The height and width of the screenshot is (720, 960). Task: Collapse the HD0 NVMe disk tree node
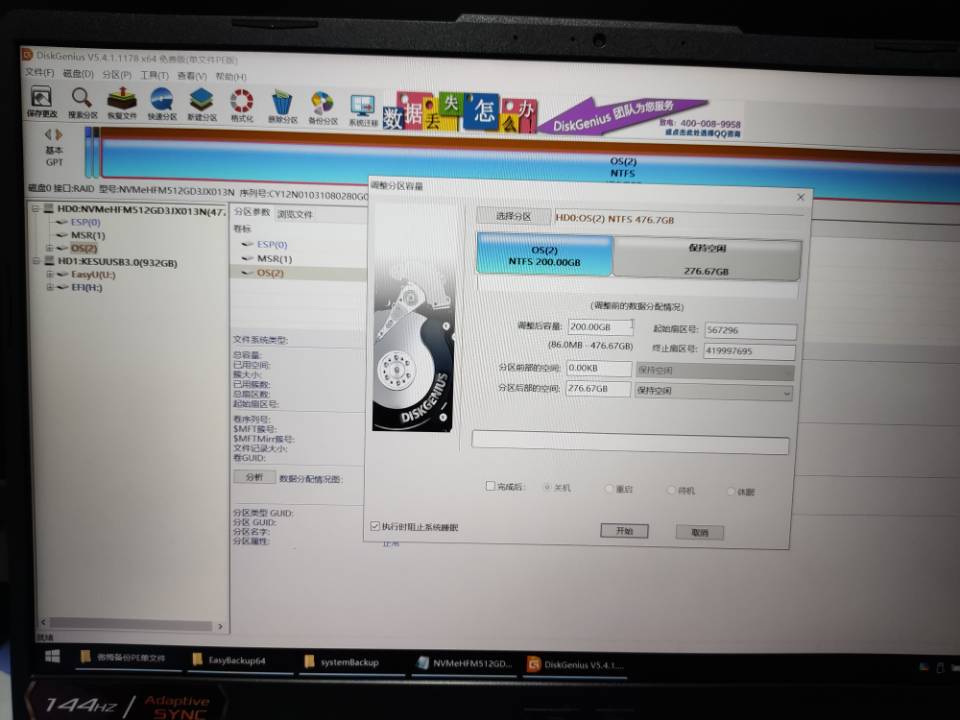(x=36, y=208)
